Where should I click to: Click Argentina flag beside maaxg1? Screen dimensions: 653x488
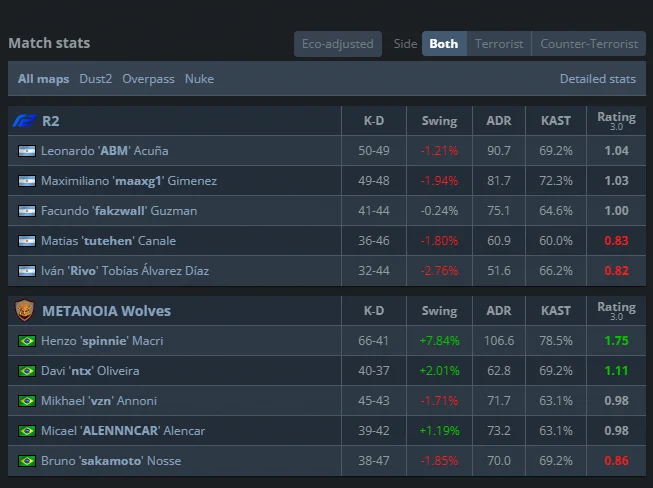27,181
